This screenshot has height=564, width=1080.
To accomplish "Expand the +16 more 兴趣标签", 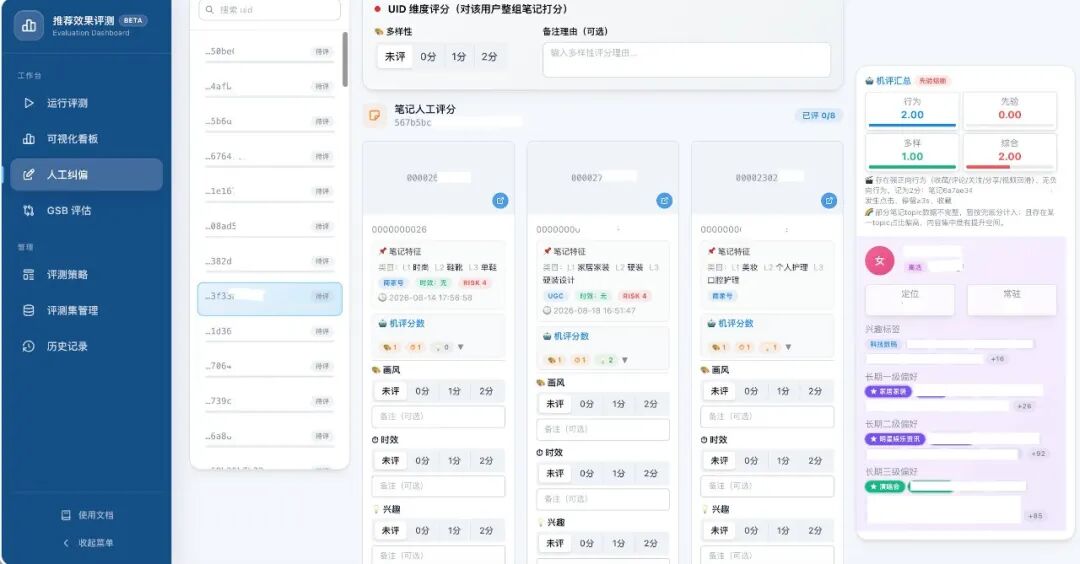I will pos(997,359).
